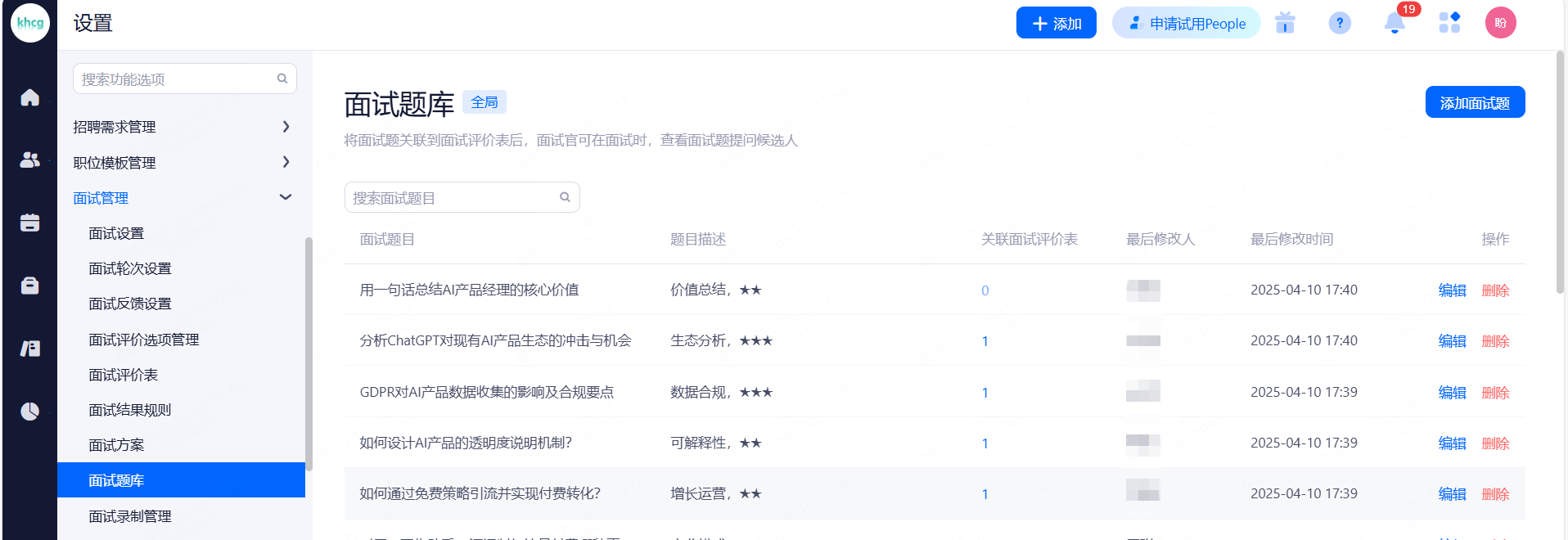Edit the GDPR interview question row

[x=1452, y=393]
